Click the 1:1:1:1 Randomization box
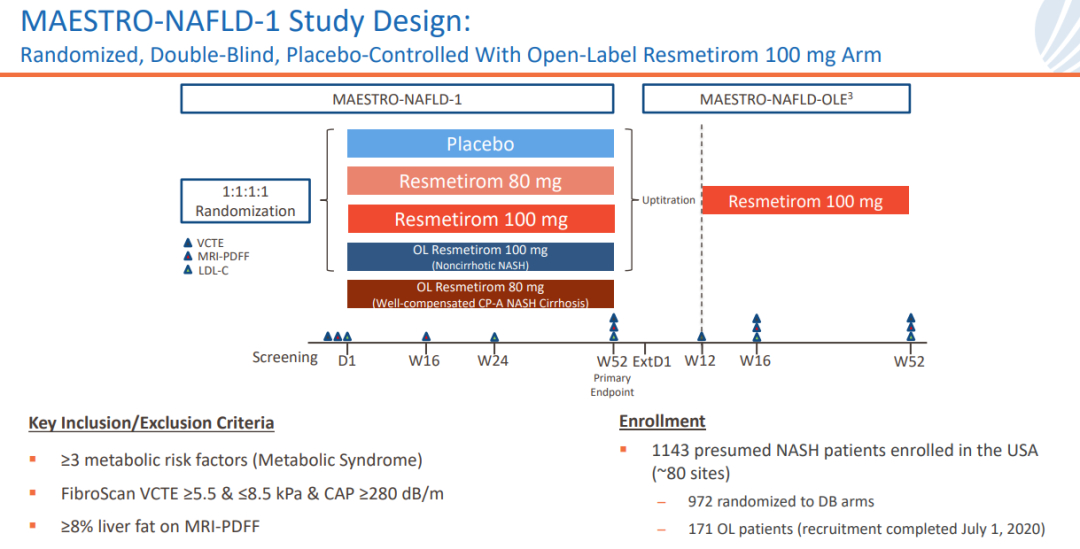Image resolution: width=1080 pixels, height=549 pixels. click(x=245, y=201)
